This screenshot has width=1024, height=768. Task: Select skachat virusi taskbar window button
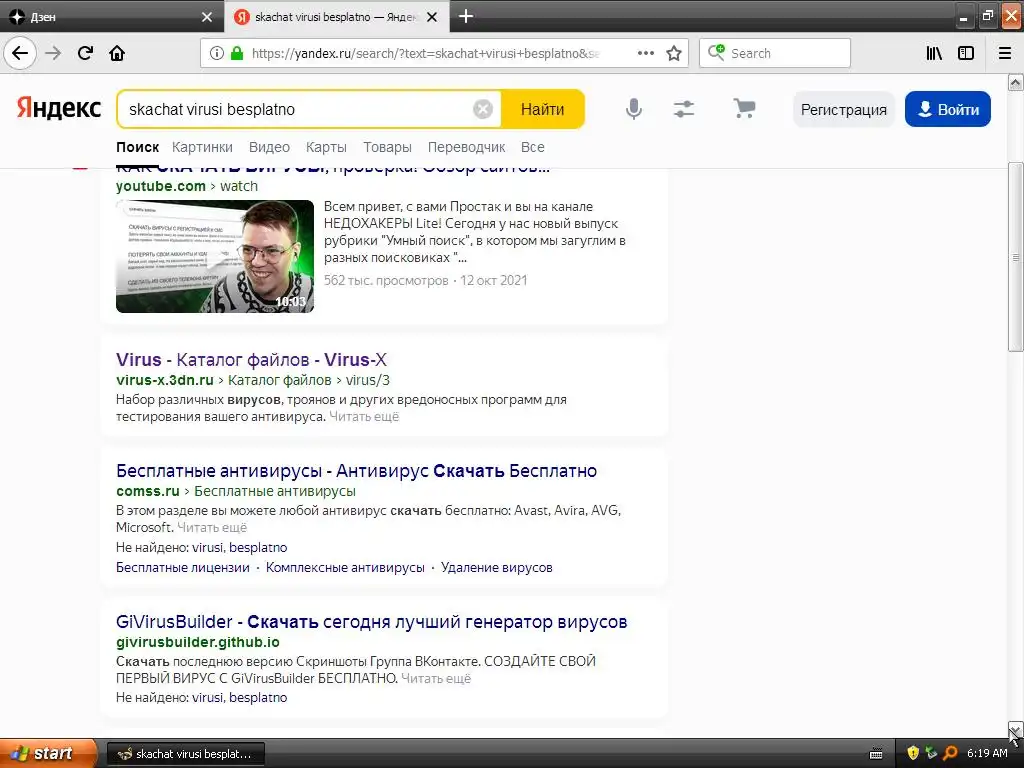(185, 754)
